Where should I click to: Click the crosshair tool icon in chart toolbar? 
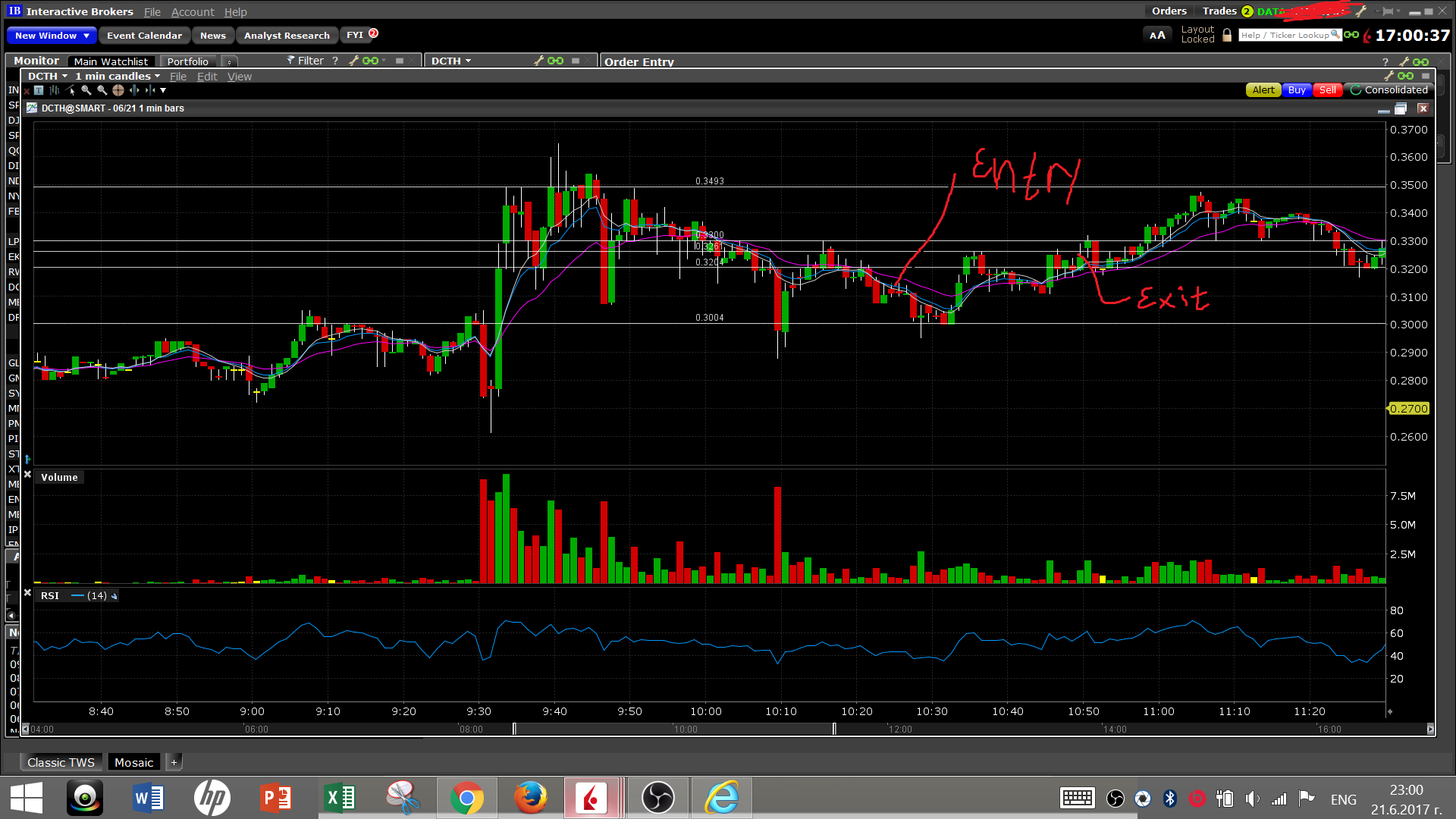click(118, 90)
